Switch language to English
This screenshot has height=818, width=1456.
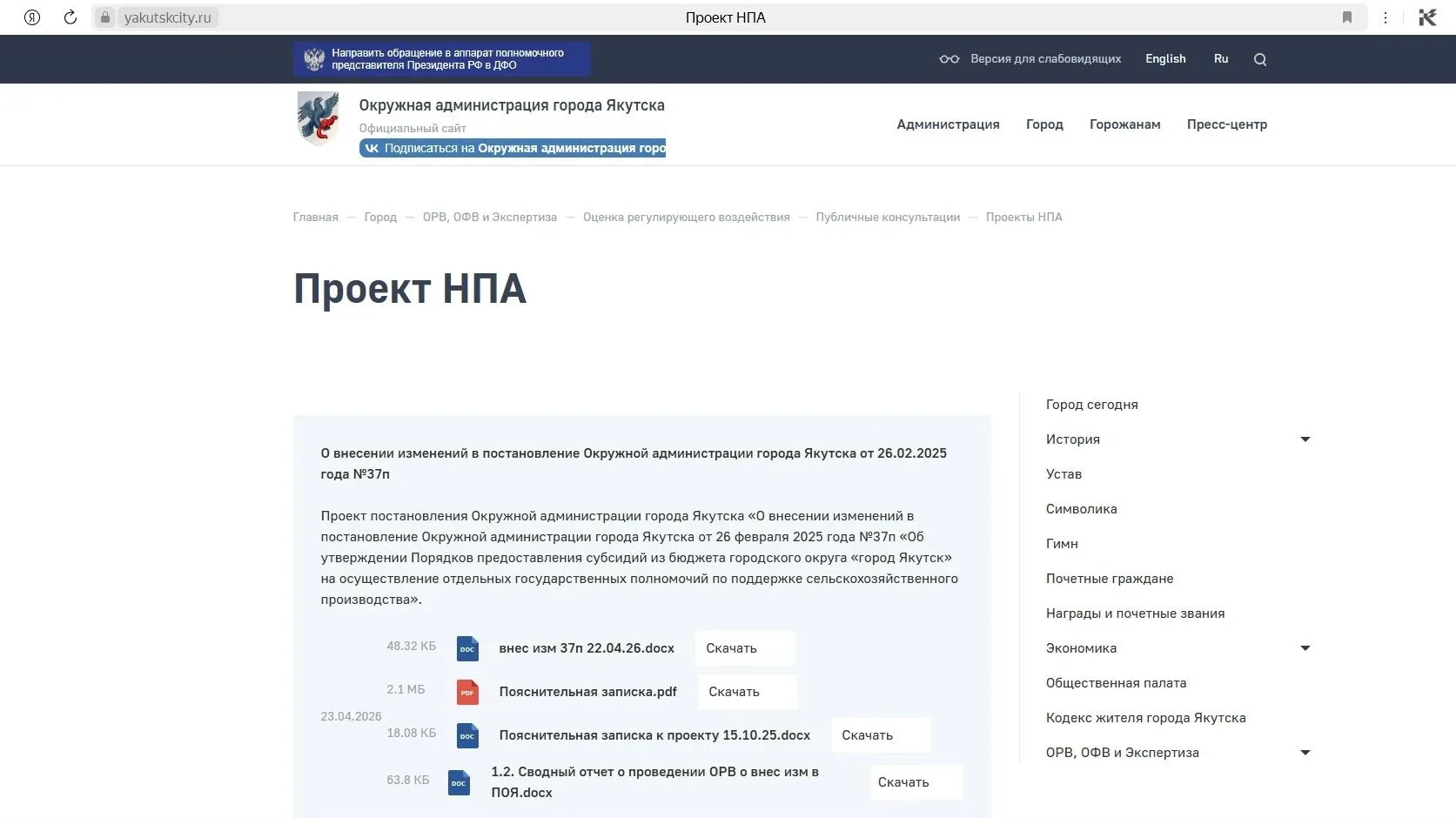tap(1165, 59)
